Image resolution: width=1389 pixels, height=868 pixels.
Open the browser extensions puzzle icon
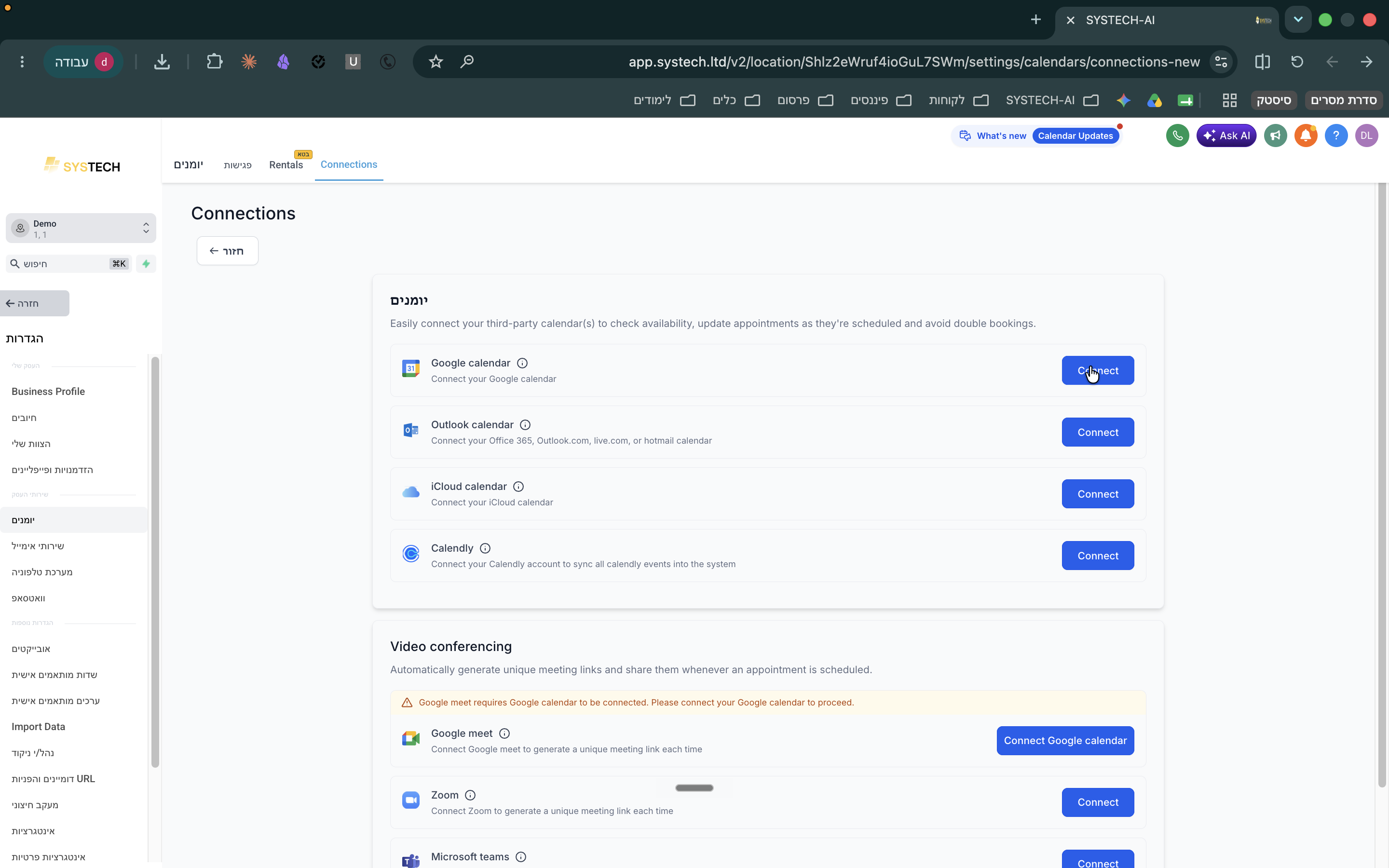214,61
